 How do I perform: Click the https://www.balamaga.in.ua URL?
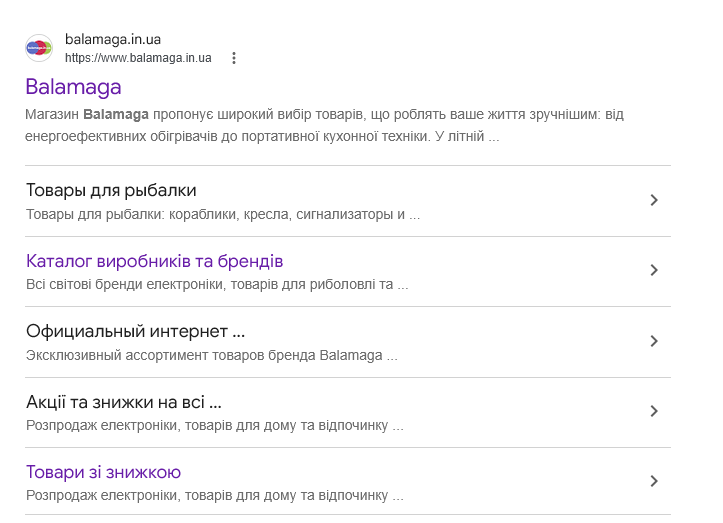click(138, 58)
